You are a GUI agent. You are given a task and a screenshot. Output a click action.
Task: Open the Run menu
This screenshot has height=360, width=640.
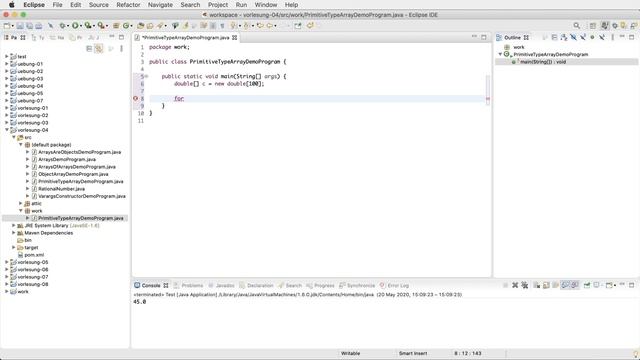(241, 5)
